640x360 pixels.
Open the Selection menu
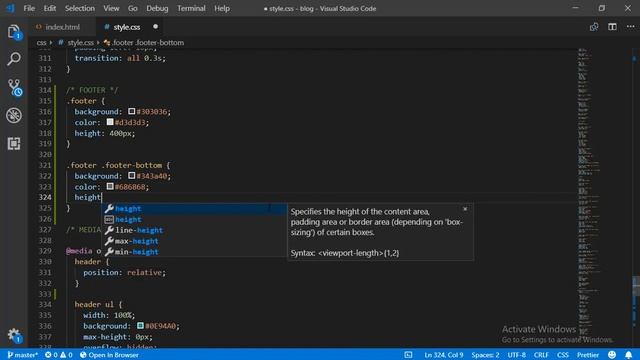[80, 8]
